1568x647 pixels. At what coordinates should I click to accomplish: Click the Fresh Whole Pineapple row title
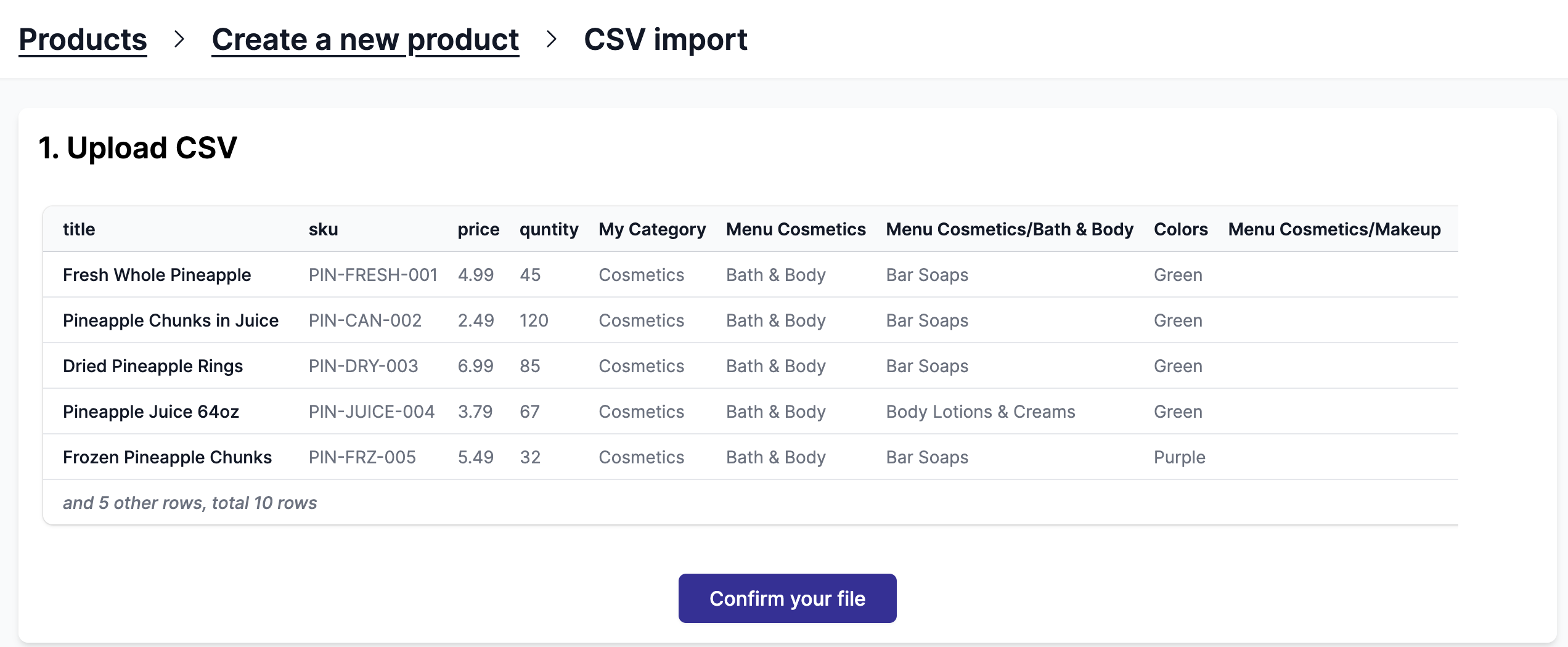(x=156, y=275)
